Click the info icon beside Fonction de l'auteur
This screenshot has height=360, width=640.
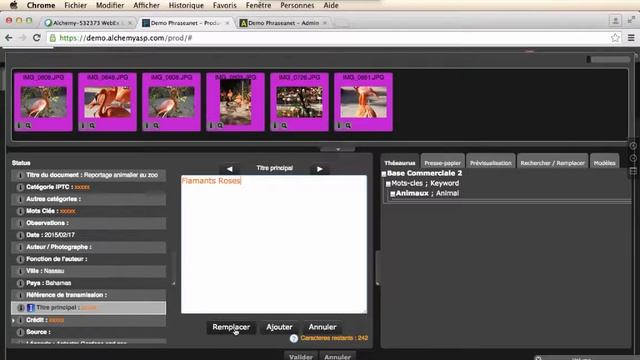[20, 259]
